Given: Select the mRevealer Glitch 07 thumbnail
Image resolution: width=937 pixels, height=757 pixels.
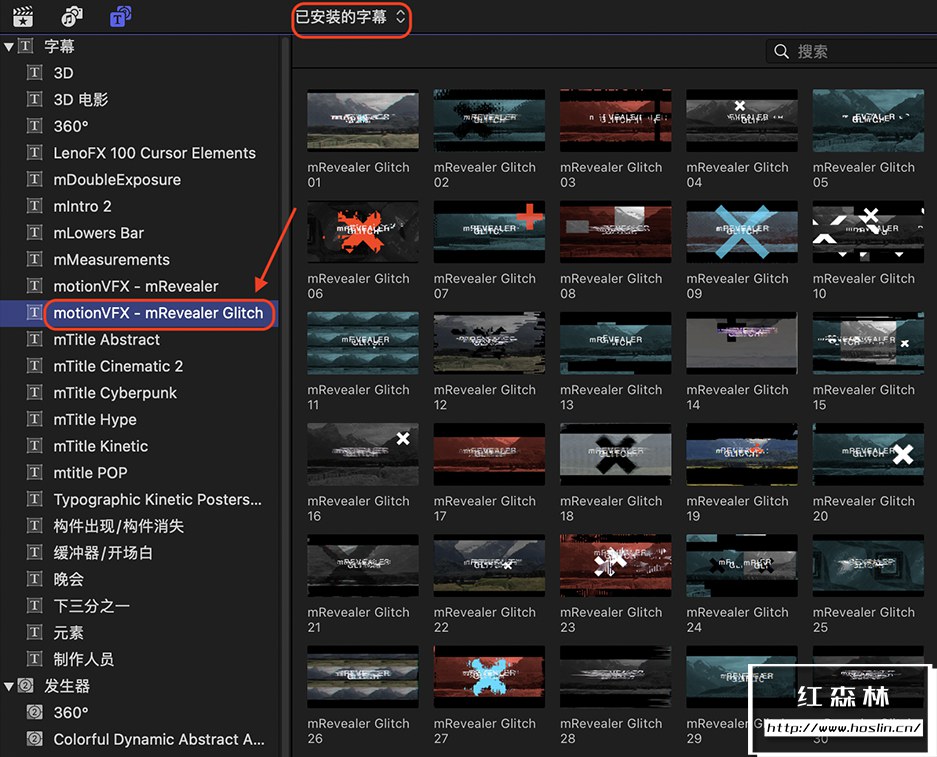Looking at the screenshot, I should (489, 232).
